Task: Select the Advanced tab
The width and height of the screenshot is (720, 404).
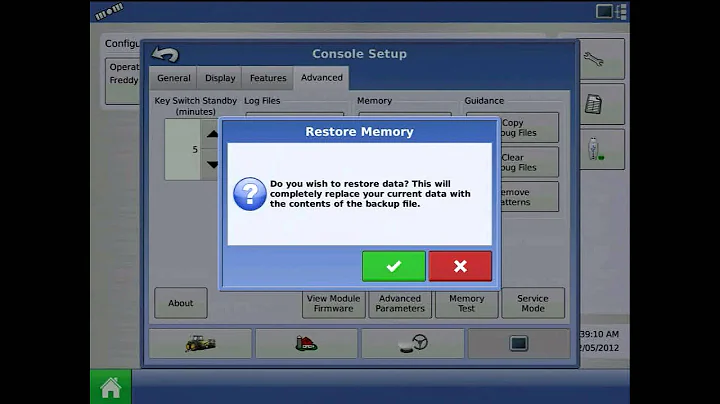Action: (322, 78)
